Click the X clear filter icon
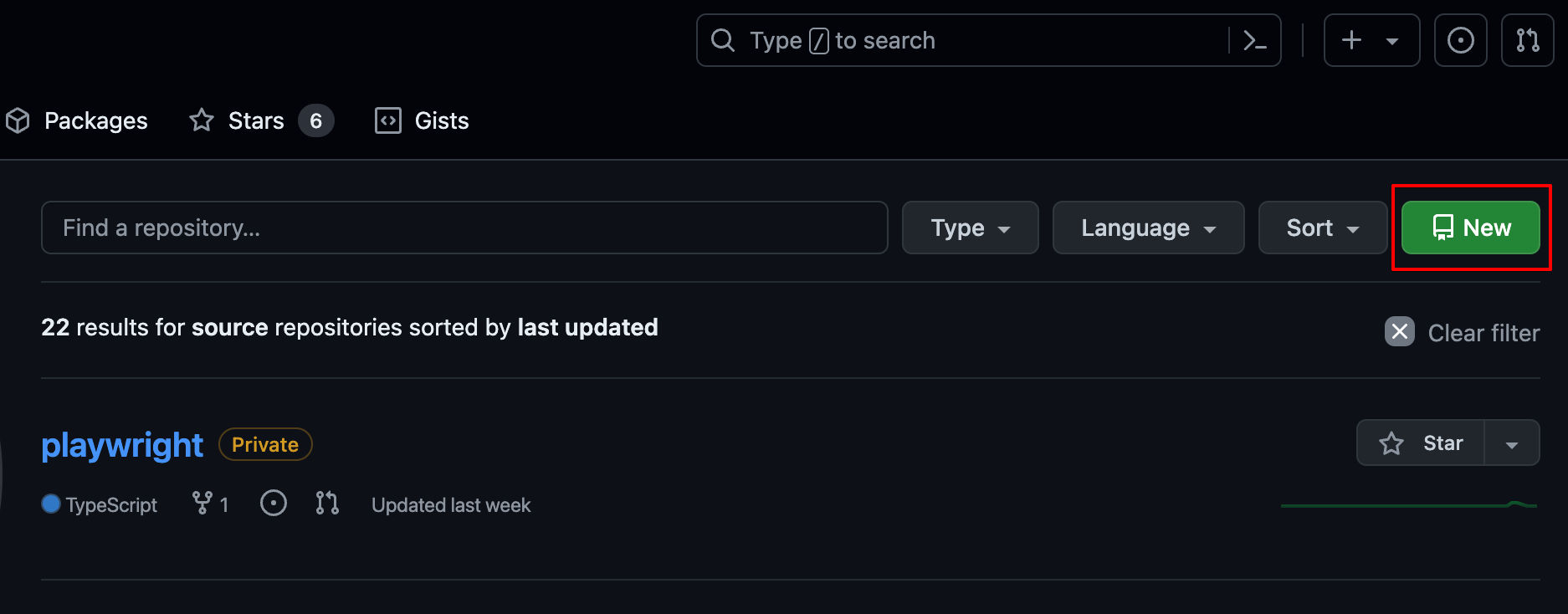Screen dimensions: 1568x614 pos(1399,332)
